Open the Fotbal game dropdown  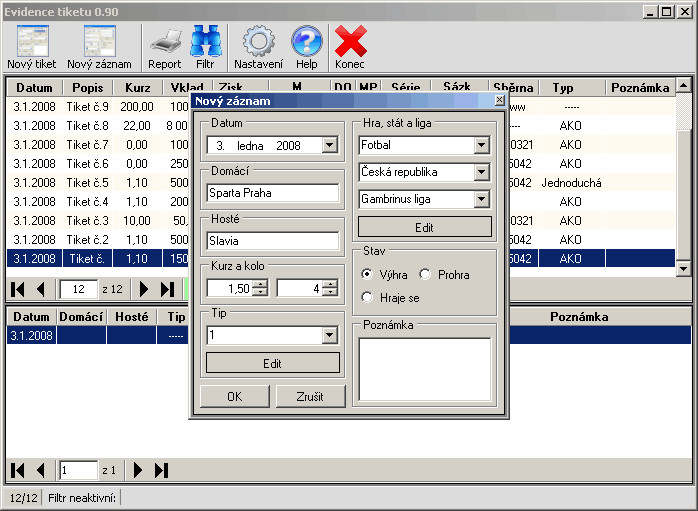tap(482, 145)
